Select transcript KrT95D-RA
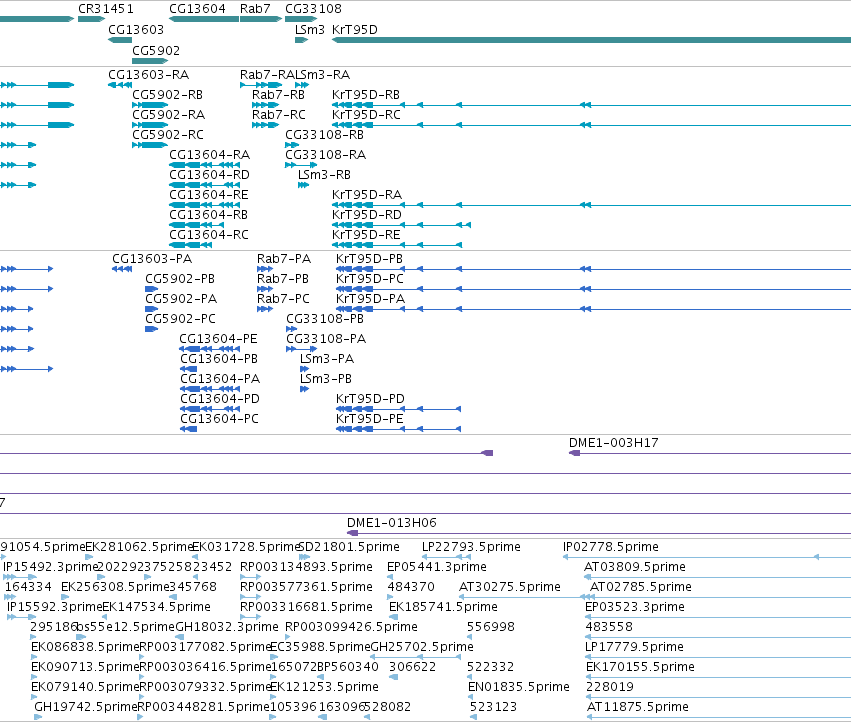Viewport: 851px width, 722px height. [367, 195]
